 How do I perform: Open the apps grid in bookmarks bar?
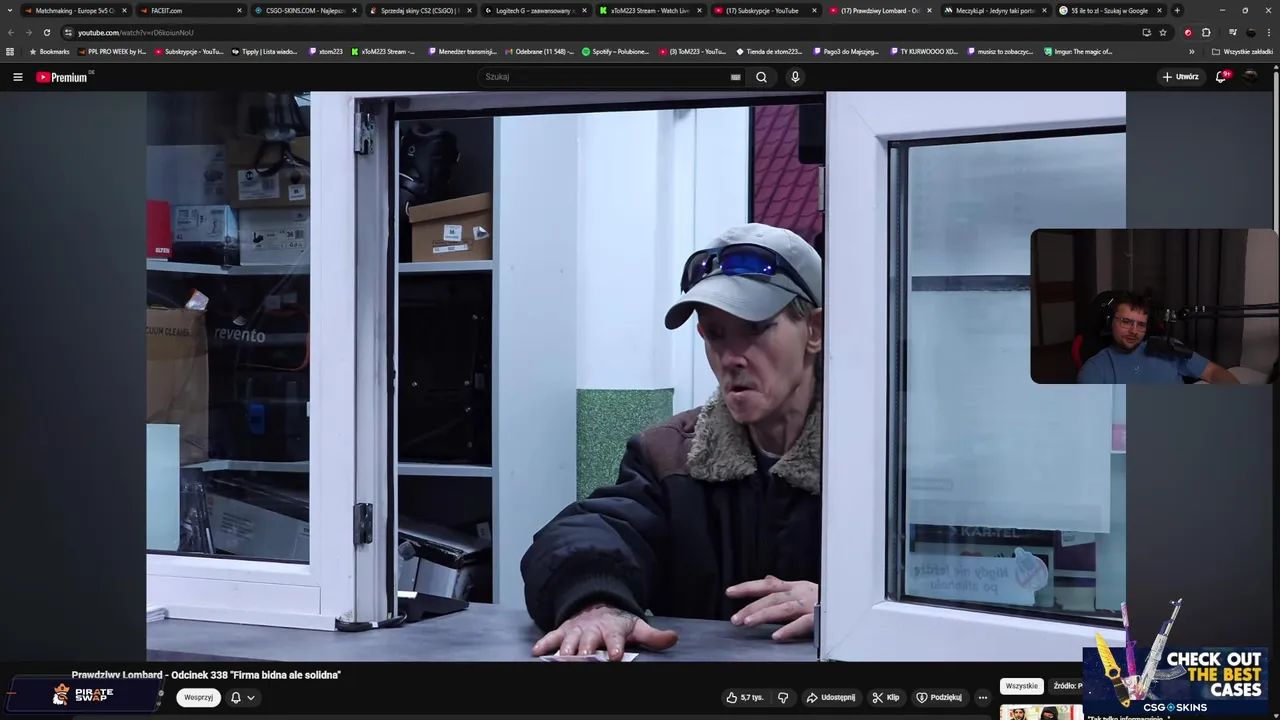pos(10,51)
